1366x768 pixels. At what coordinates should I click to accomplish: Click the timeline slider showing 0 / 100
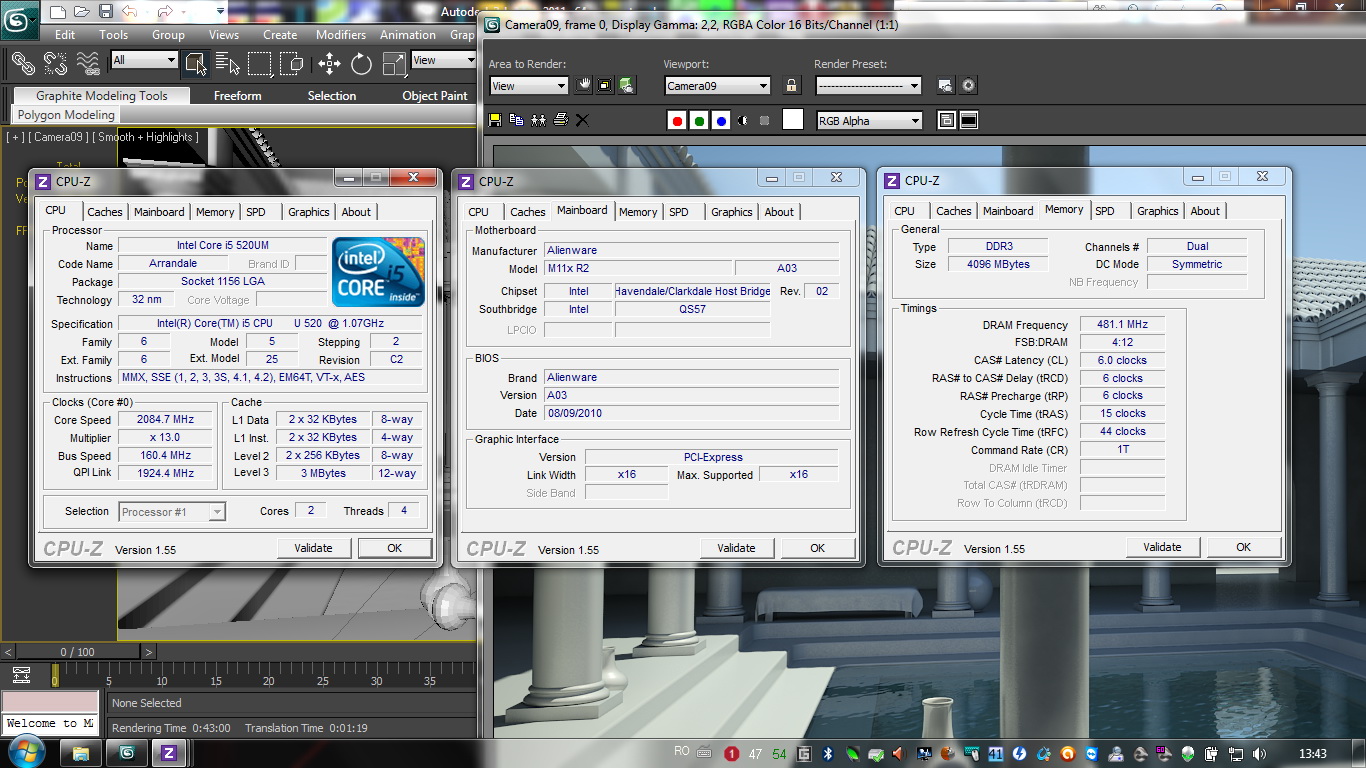77,652
